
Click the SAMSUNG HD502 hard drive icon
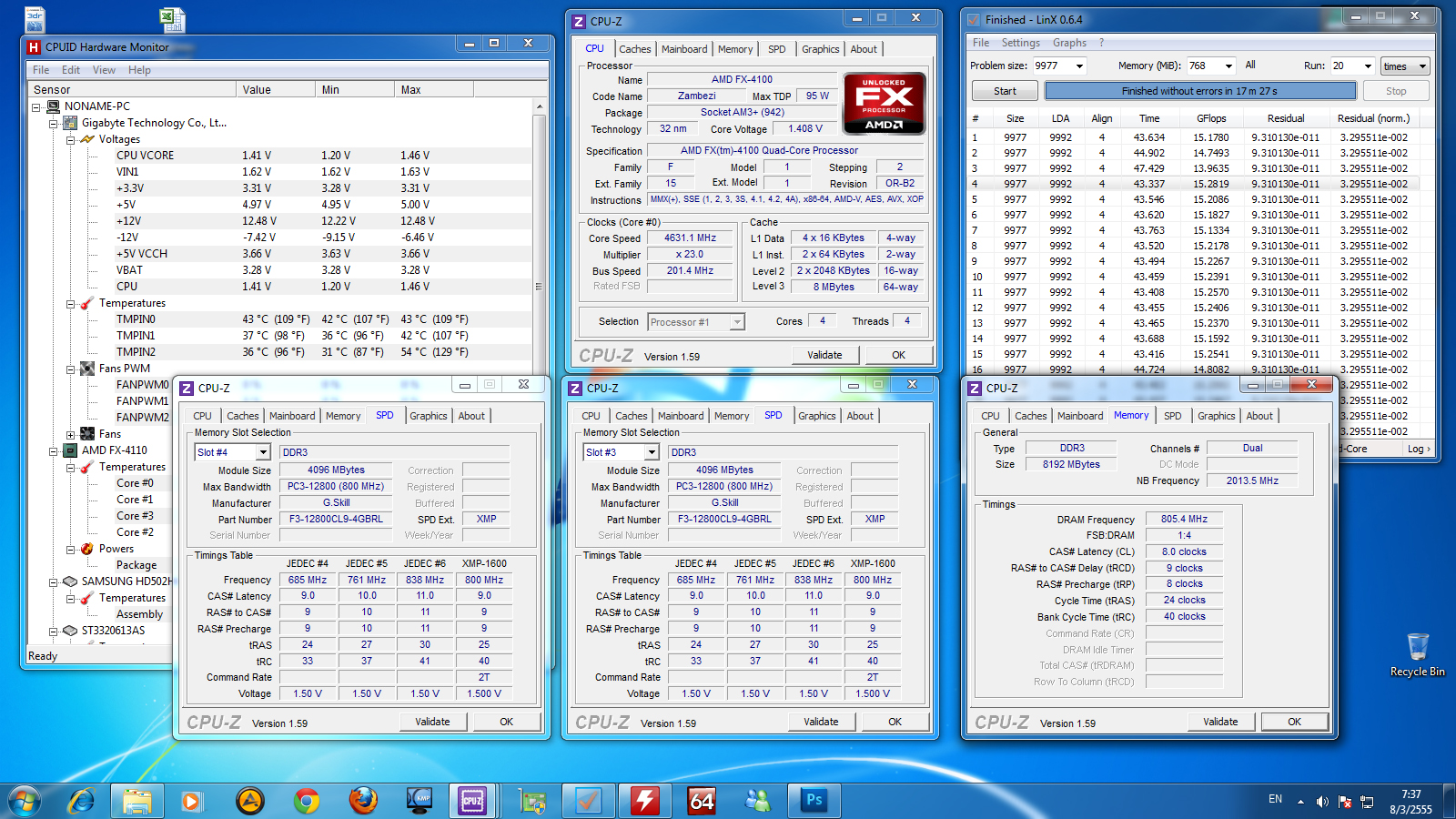(70, 581)
